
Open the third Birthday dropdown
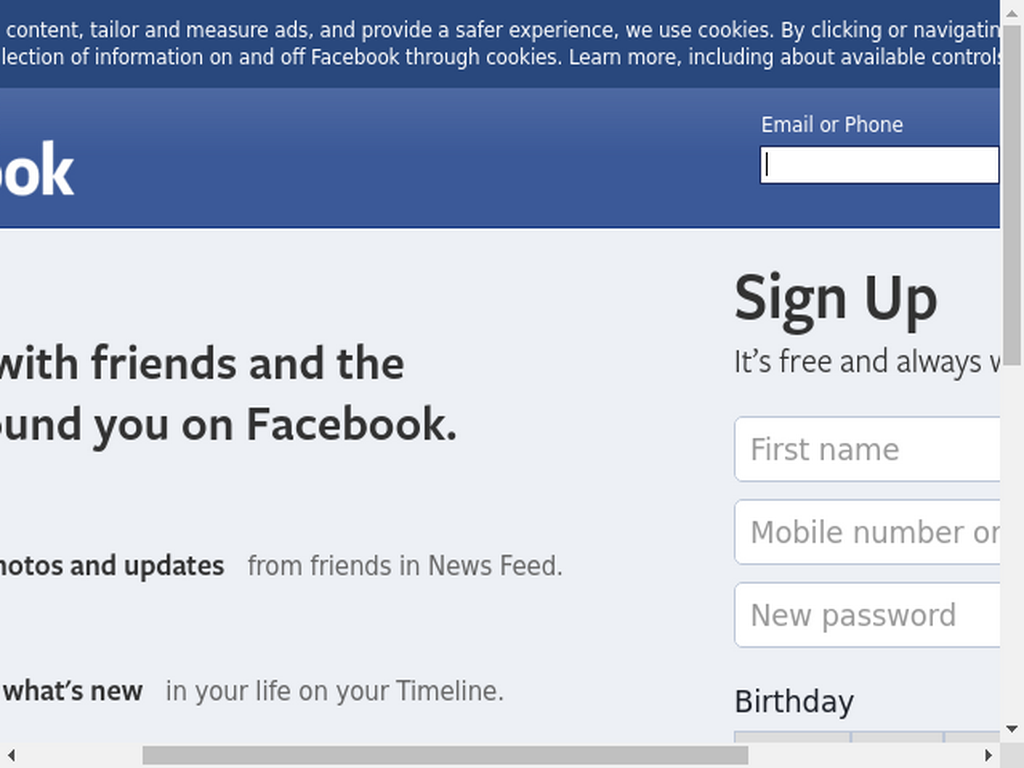(972, 737)
